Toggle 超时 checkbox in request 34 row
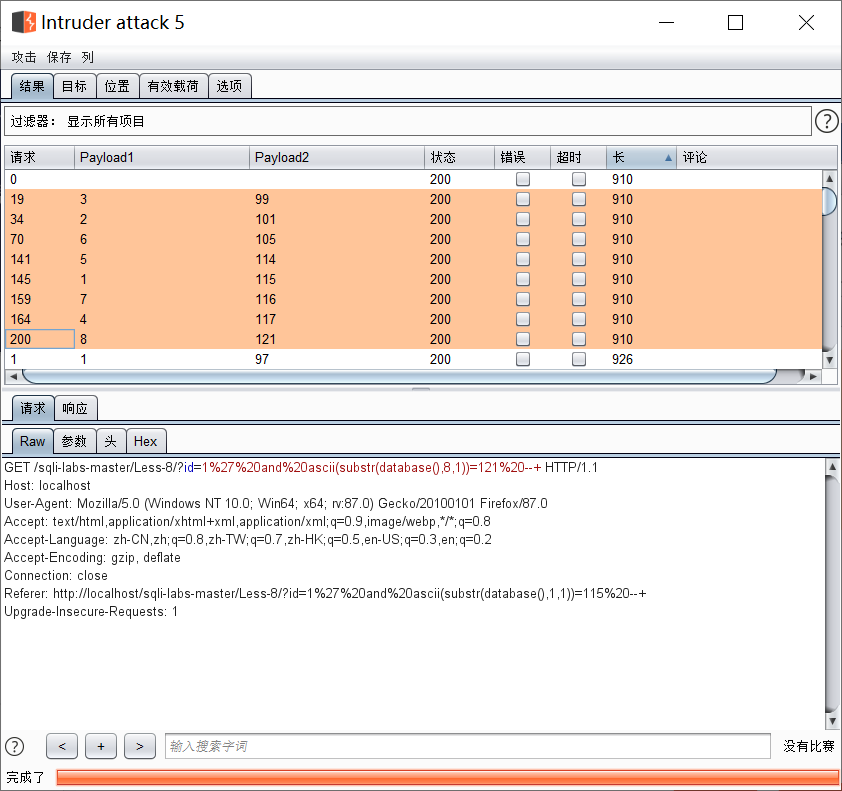 (x=578, y=219)
